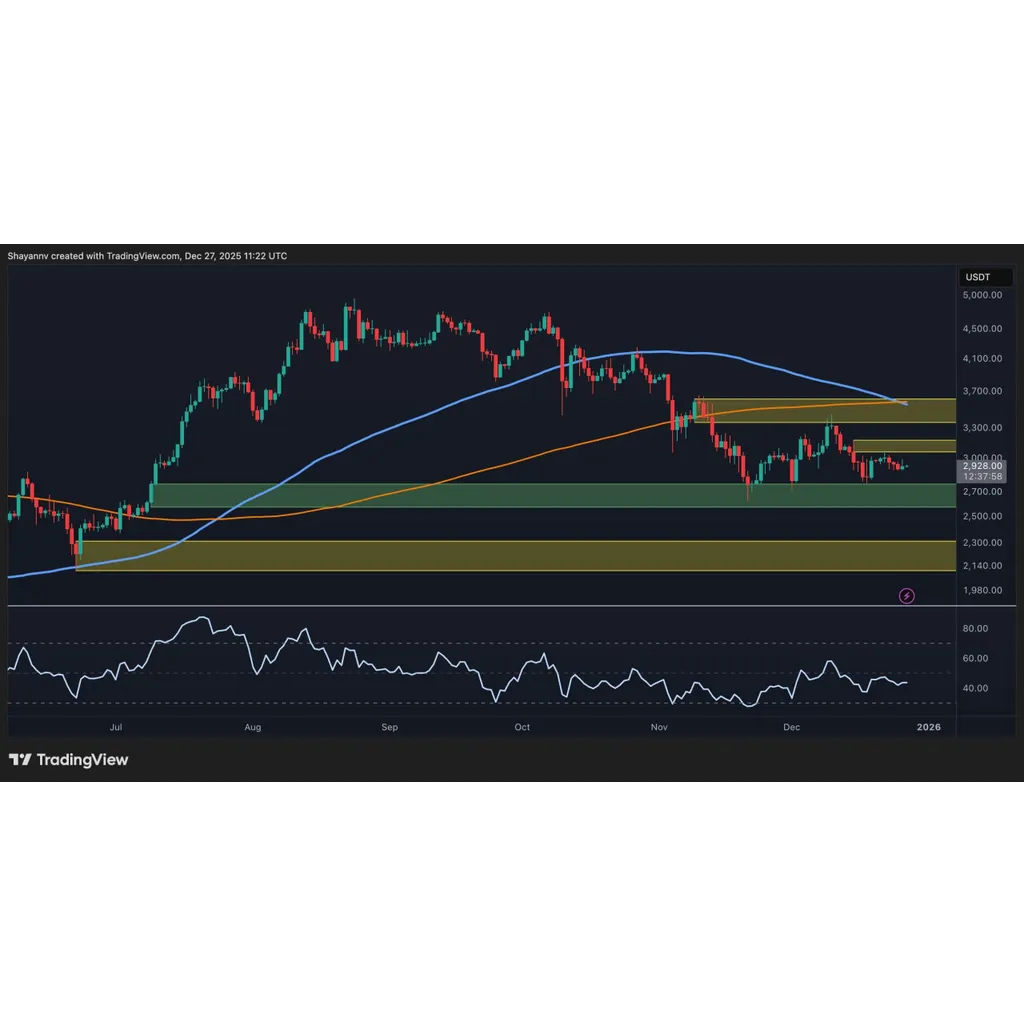Click the 3,300.00 price axis label
The height and width of the screenshot is (1024, 1024).
coord(982,428)
